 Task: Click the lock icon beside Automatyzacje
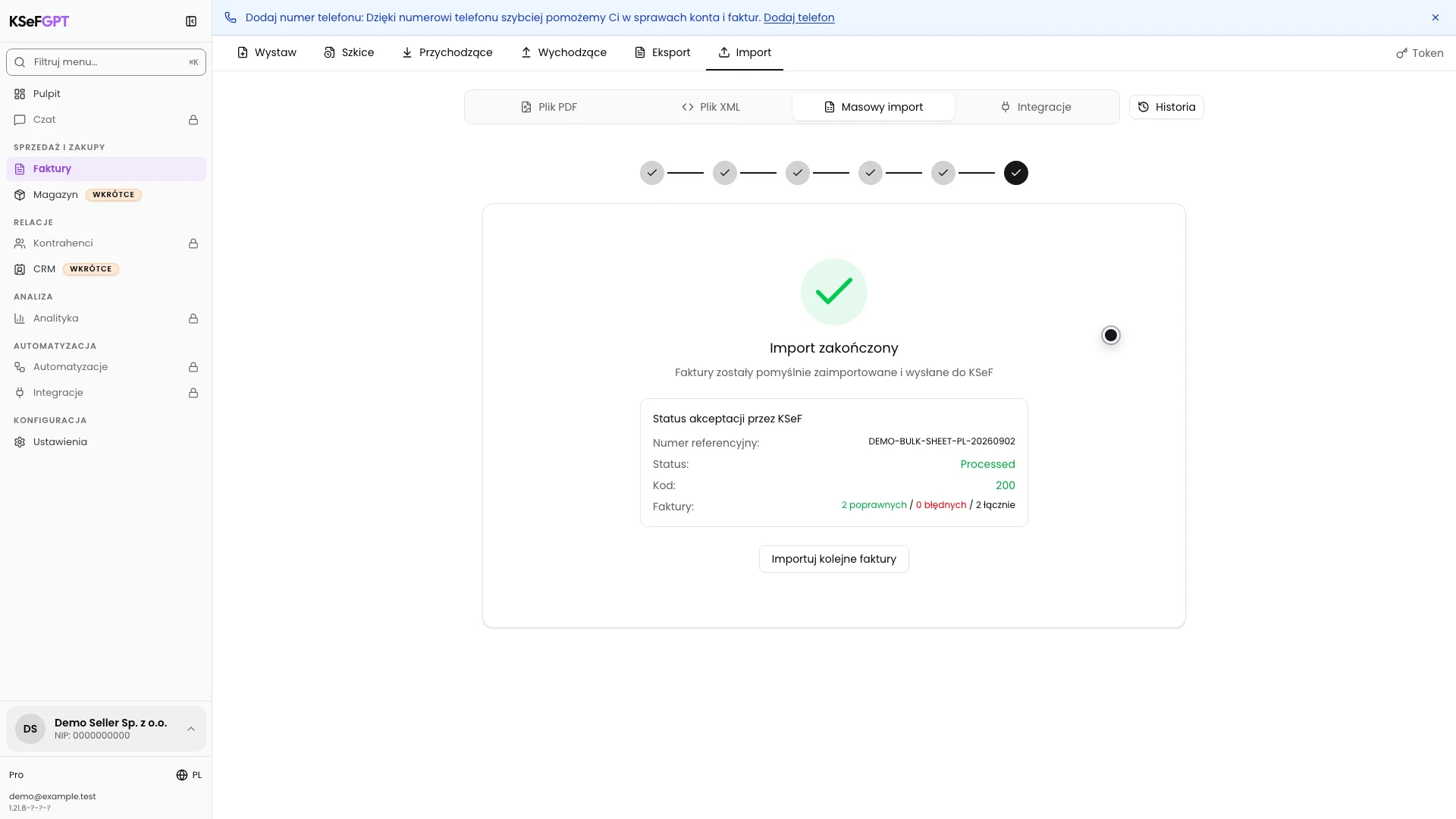pos(193,367)
